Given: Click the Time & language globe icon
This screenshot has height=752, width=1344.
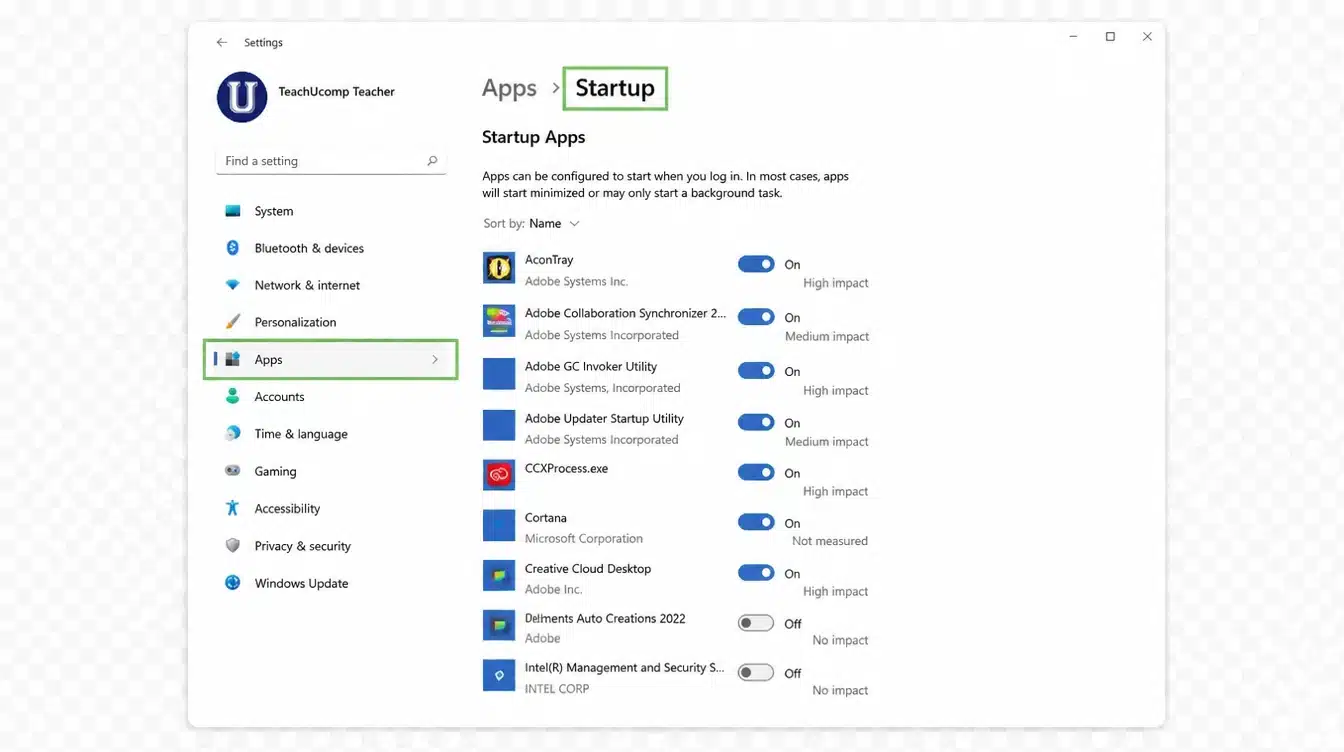Looking at the screenshot, I should [x=233, y=433].
